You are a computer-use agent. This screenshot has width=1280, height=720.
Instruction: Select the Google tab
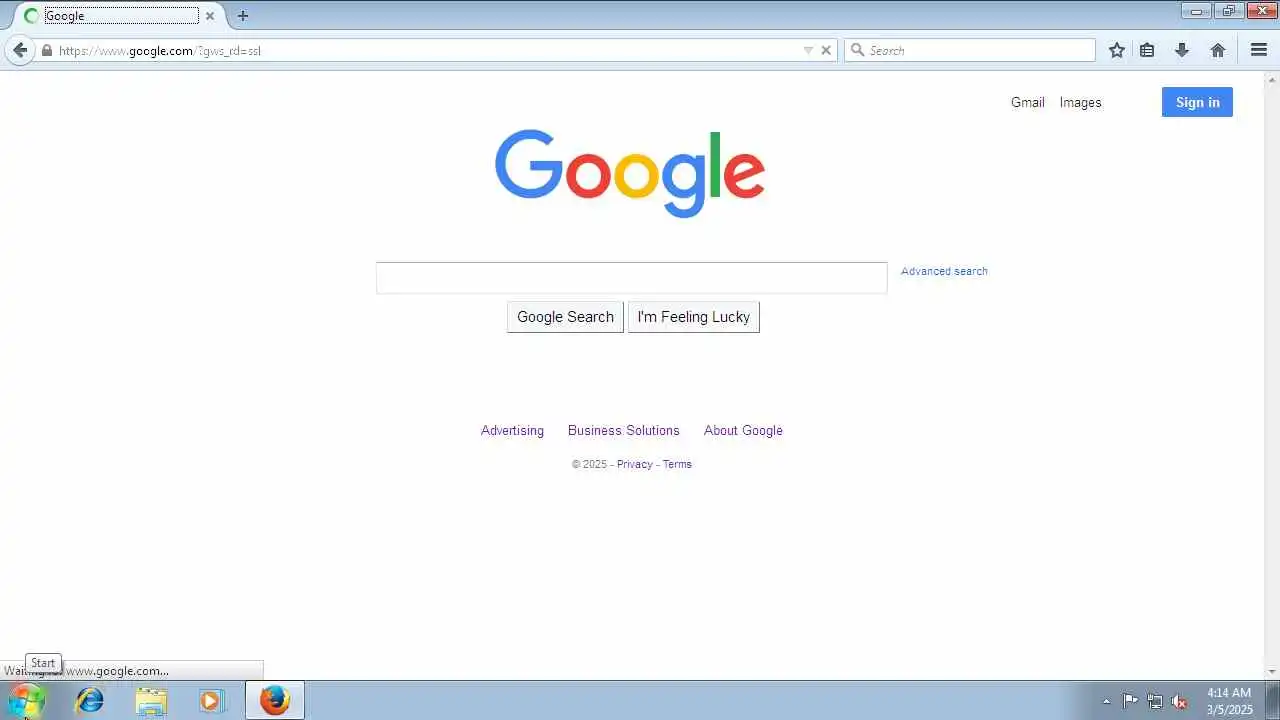(118, 16)
